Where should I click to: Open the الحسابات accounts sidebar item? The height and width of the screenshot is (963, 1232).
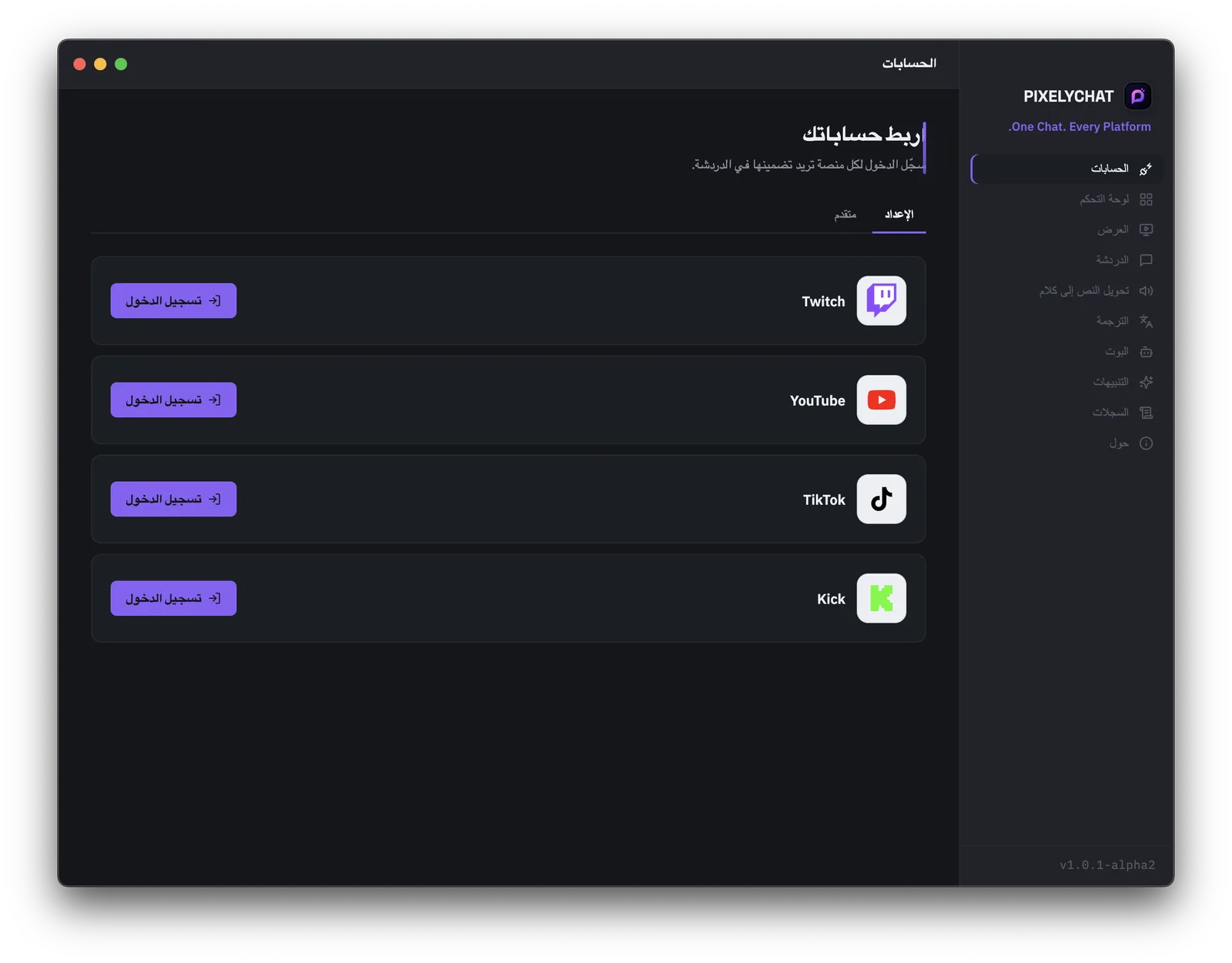coord(1066,169)
